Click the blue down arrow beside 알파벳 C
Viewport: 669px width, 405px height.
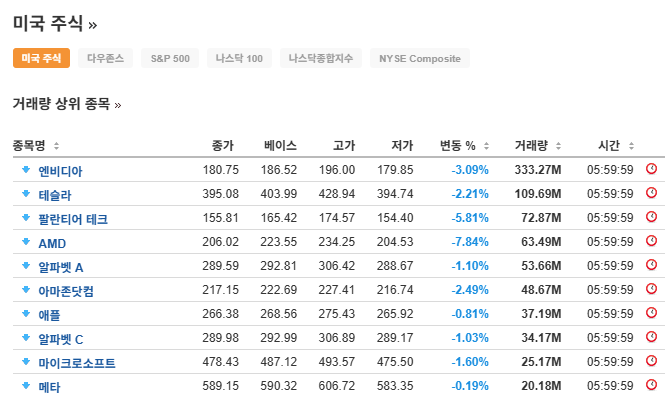(26, 338)
